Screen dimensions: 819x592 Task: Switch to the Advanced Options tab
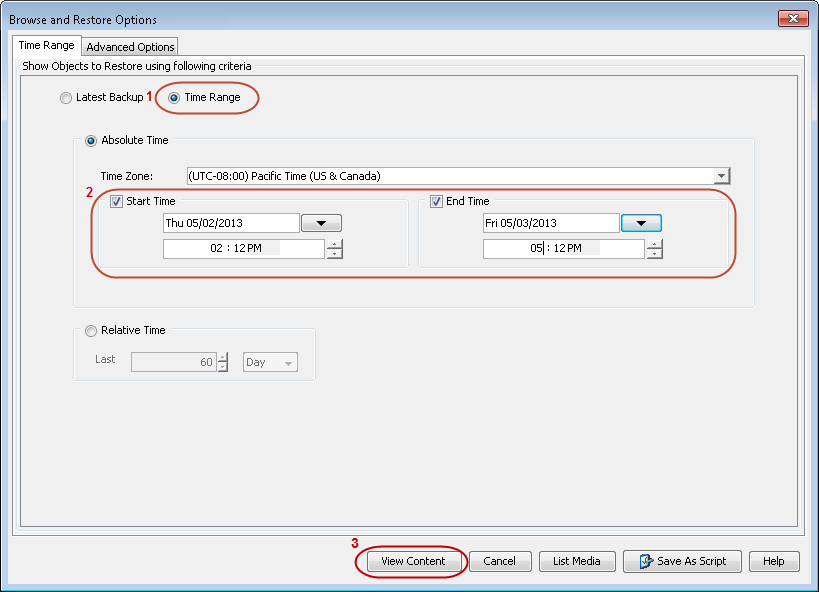[129, 46]
